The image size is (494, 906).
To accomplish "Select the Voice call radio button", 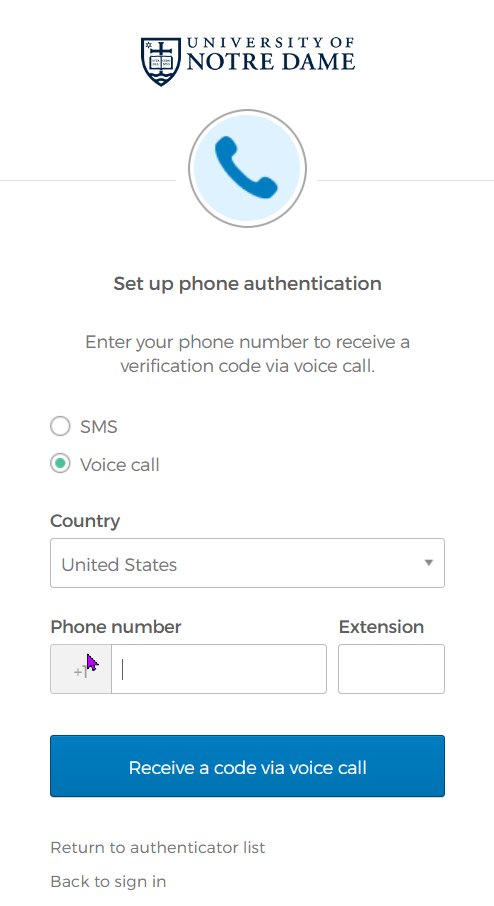I will [x=60, y=463].
